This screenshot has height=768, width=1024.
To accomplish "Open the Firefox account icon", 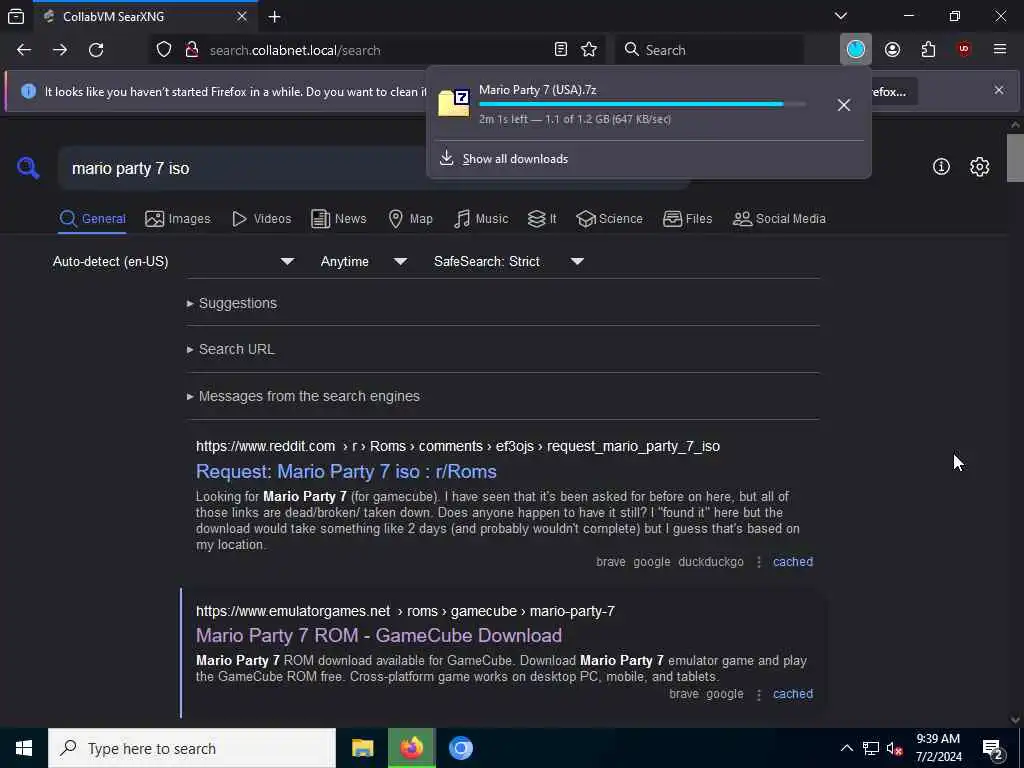I will click(892, 50).
